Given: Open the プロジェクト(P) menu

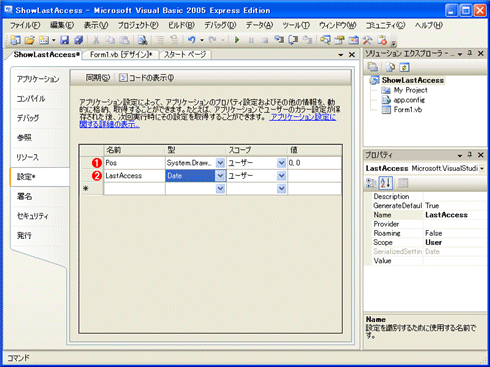Looking at the screenshot, I should point(138,25).
